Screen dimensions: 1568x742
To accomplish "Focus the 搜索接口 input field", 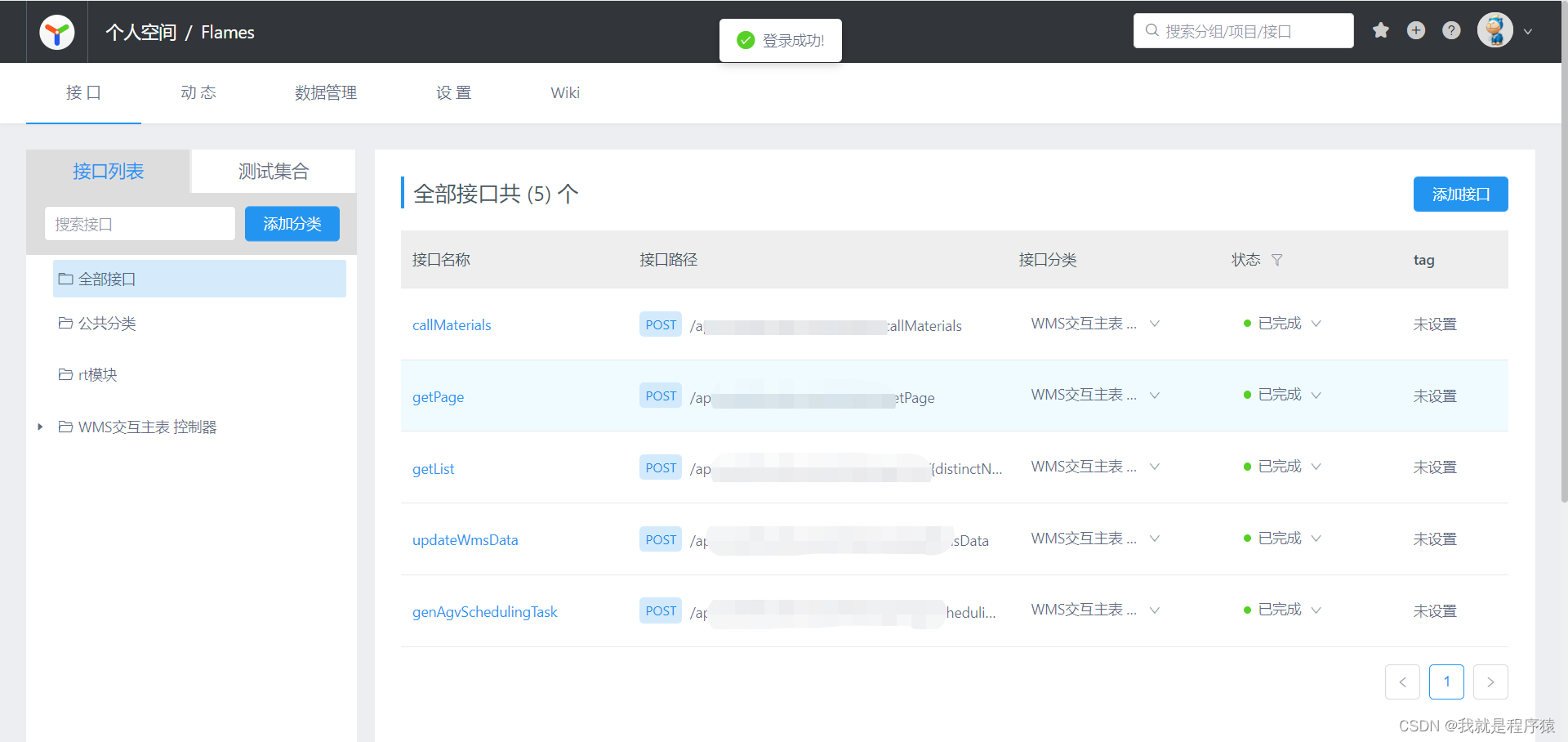I will point(140,224).
